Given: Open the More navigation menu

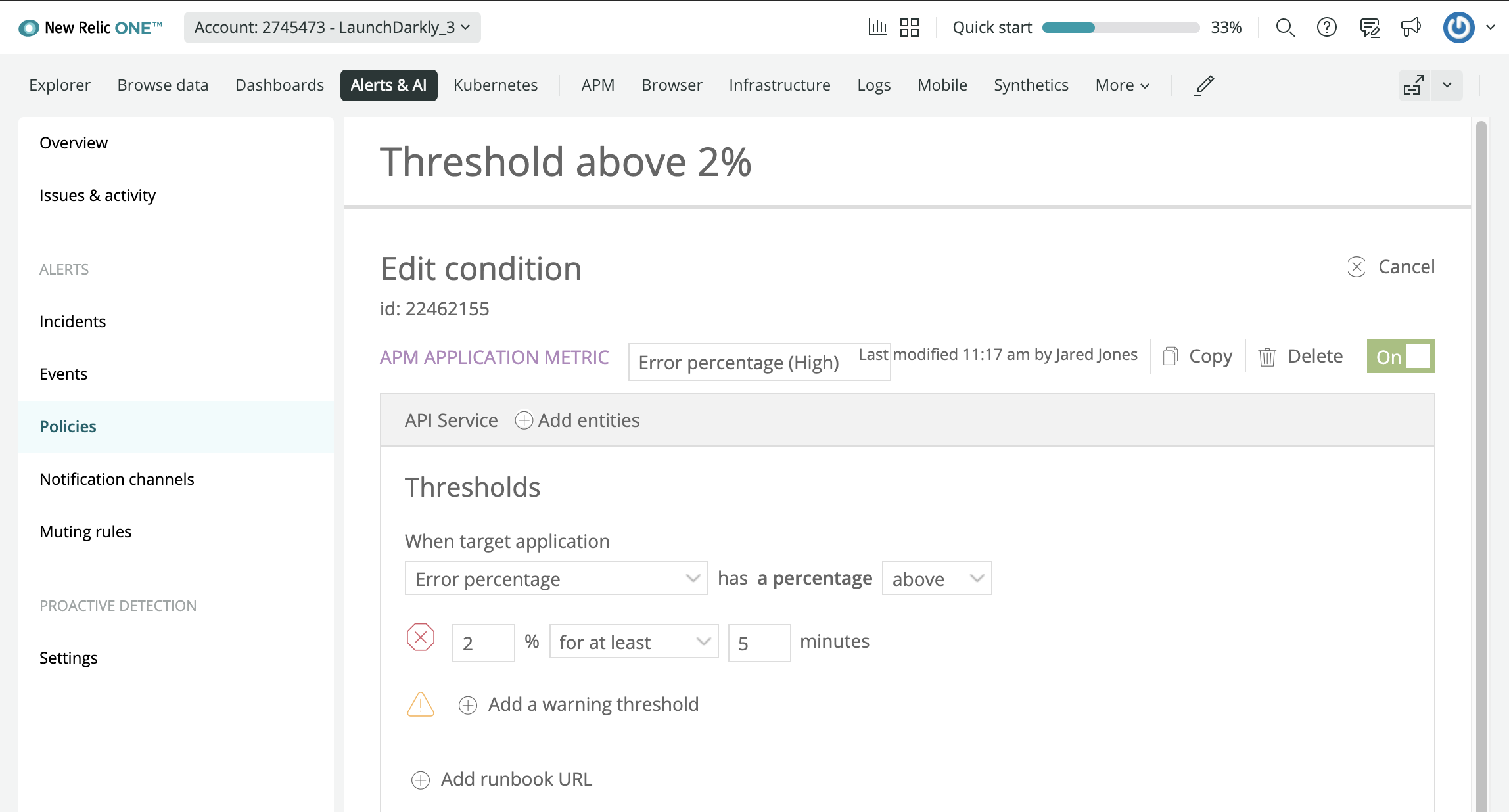Looking at the screenshot, I should point(1121,85).
